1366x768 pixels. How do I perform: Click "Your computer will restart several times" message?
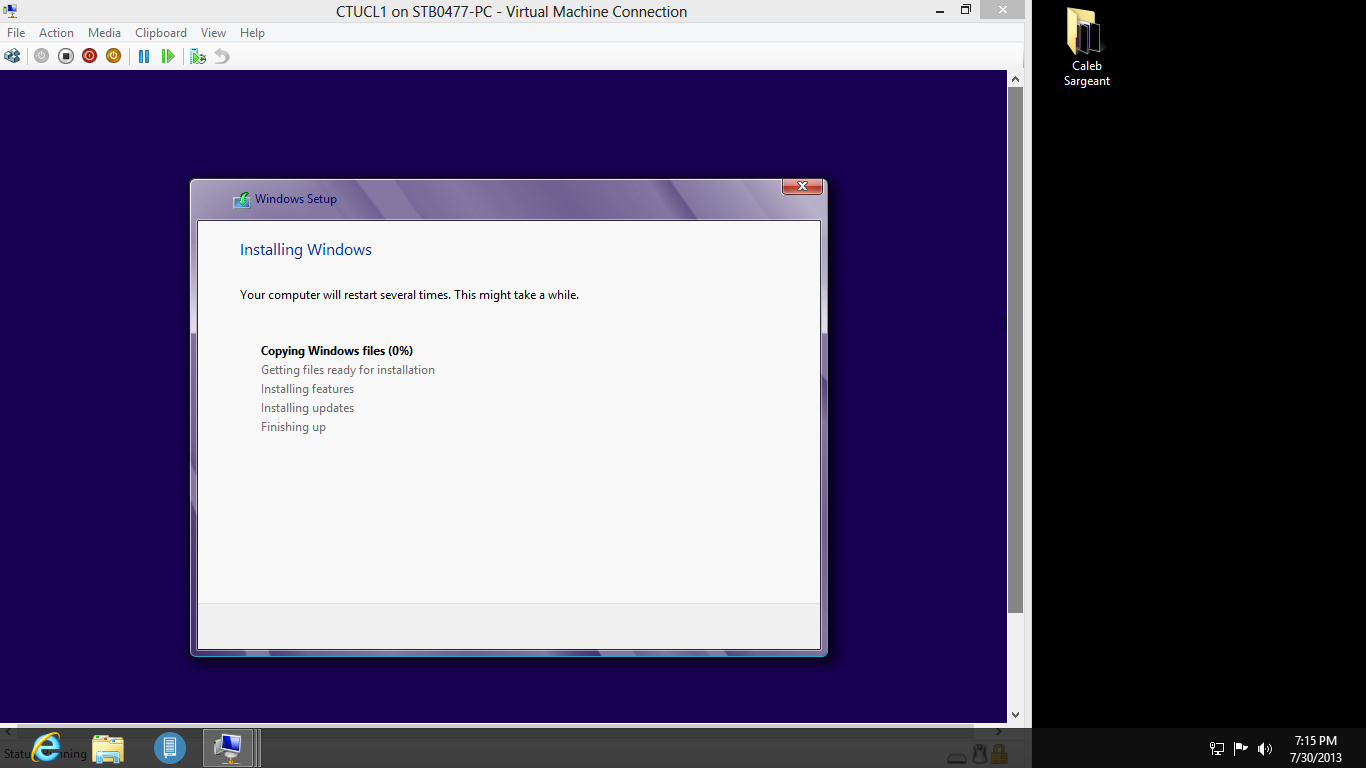coord(409,295)
